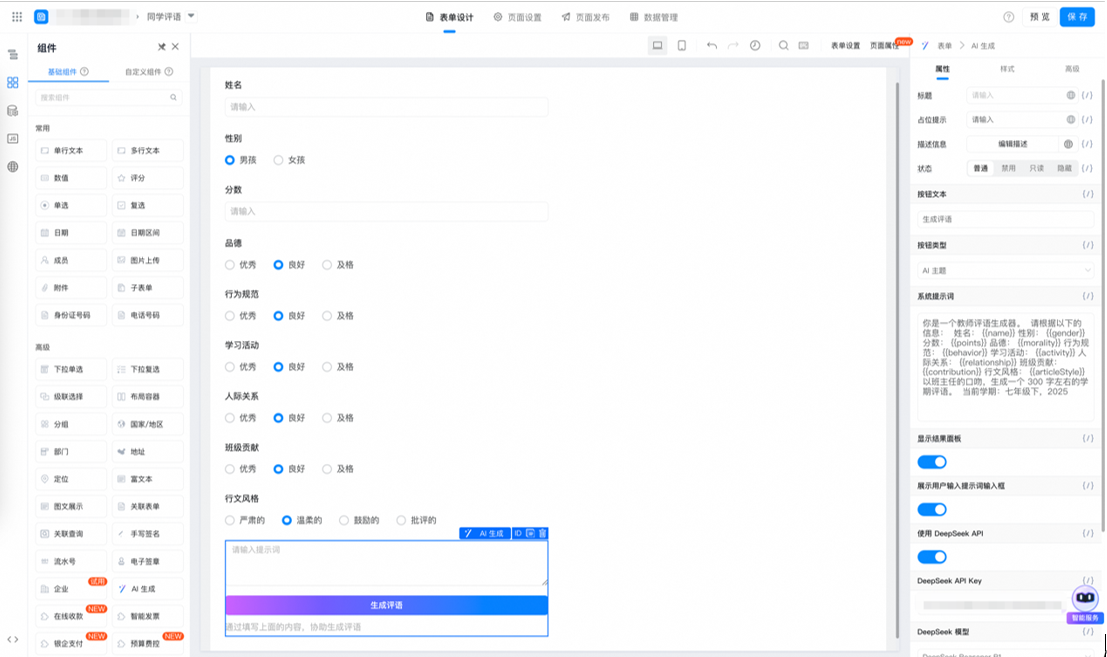
Task: Open the AI 主题 button type dropdown
Action: pos(1005,268)
